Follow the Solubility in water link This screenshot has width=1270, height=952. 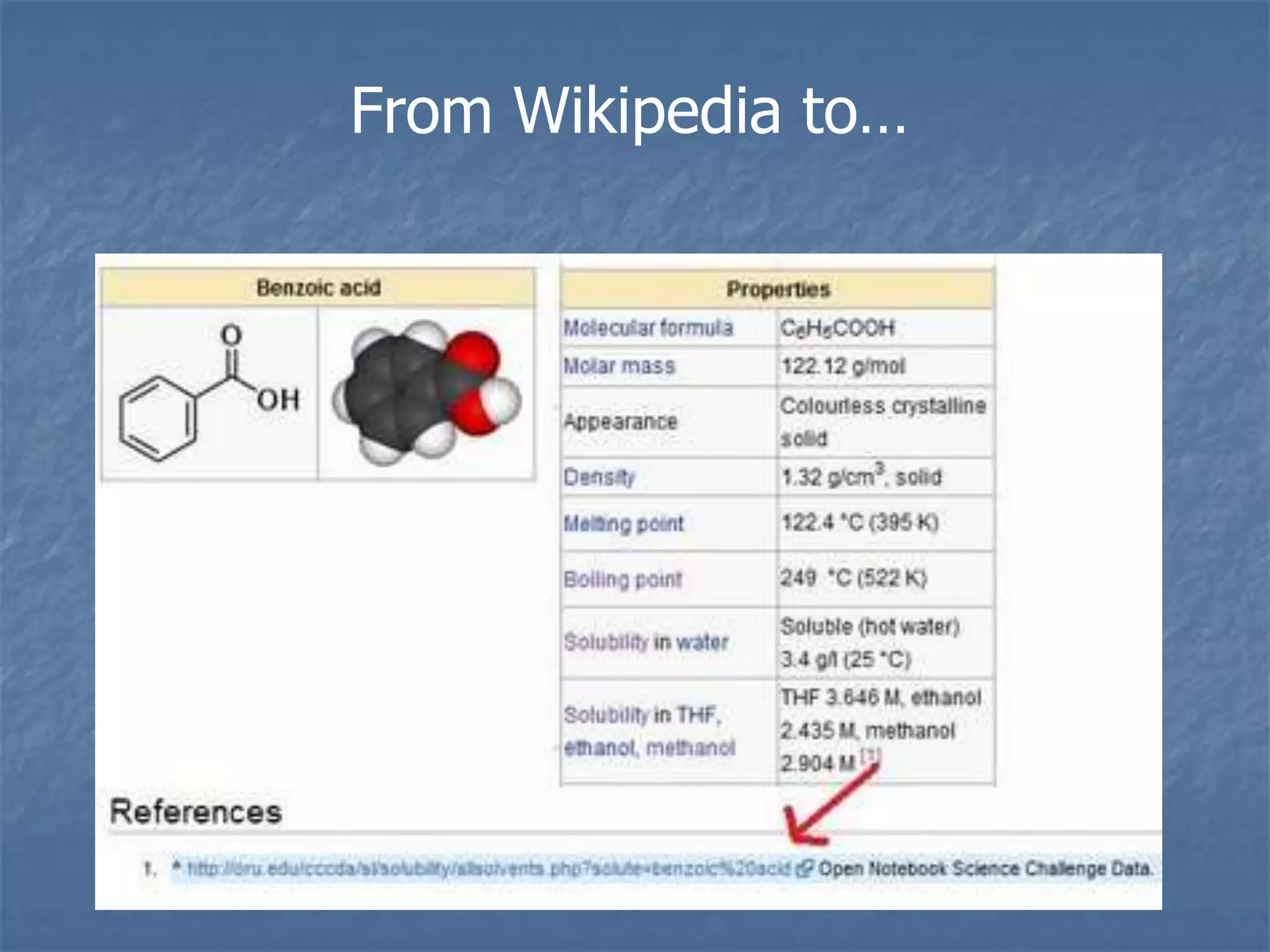pyautogui.click(x=646, y=642)
